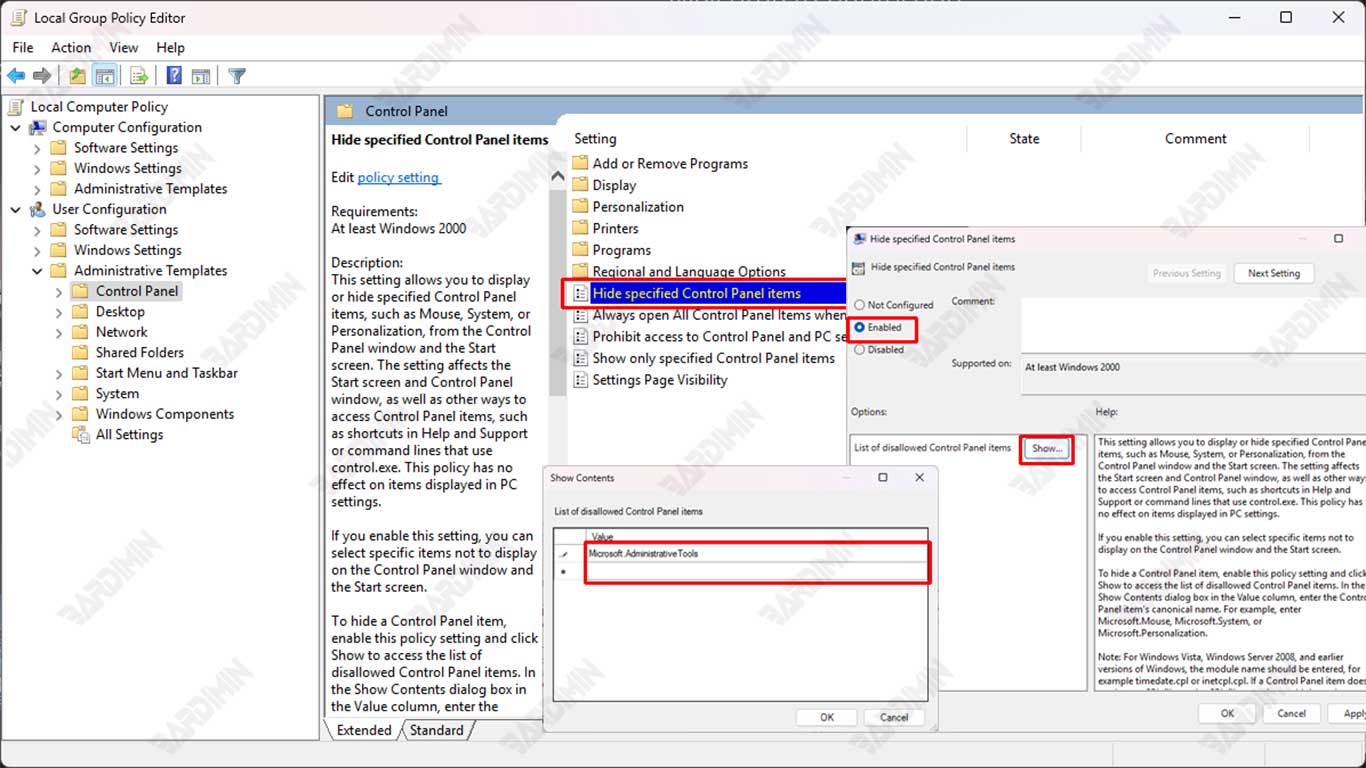
Task: Expand Administrative Templates under Computer Configuration
Action: click(x=38, y=189)
